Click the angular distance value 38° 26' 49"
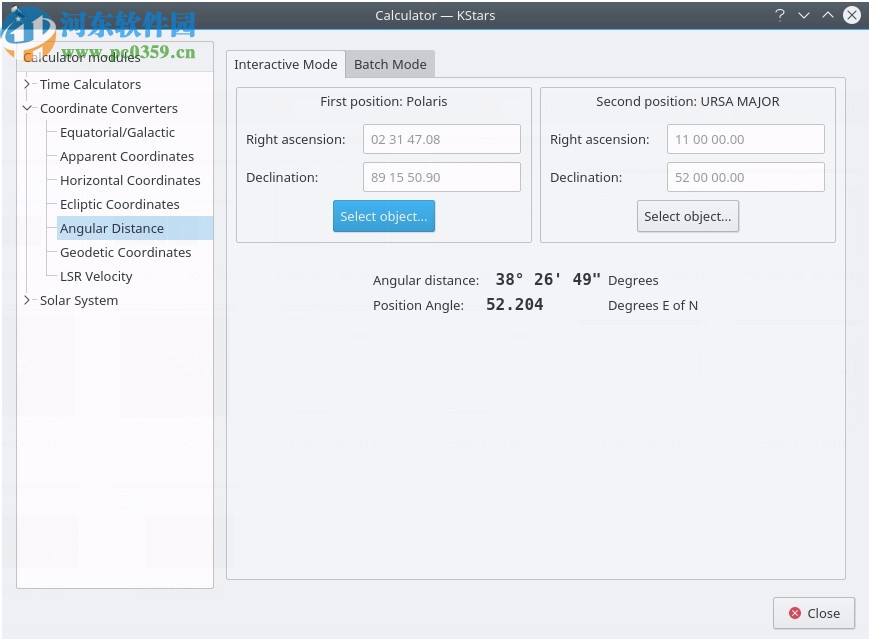Image resolution: width=869 pixels, height=639 pixels. coord(548,279)
